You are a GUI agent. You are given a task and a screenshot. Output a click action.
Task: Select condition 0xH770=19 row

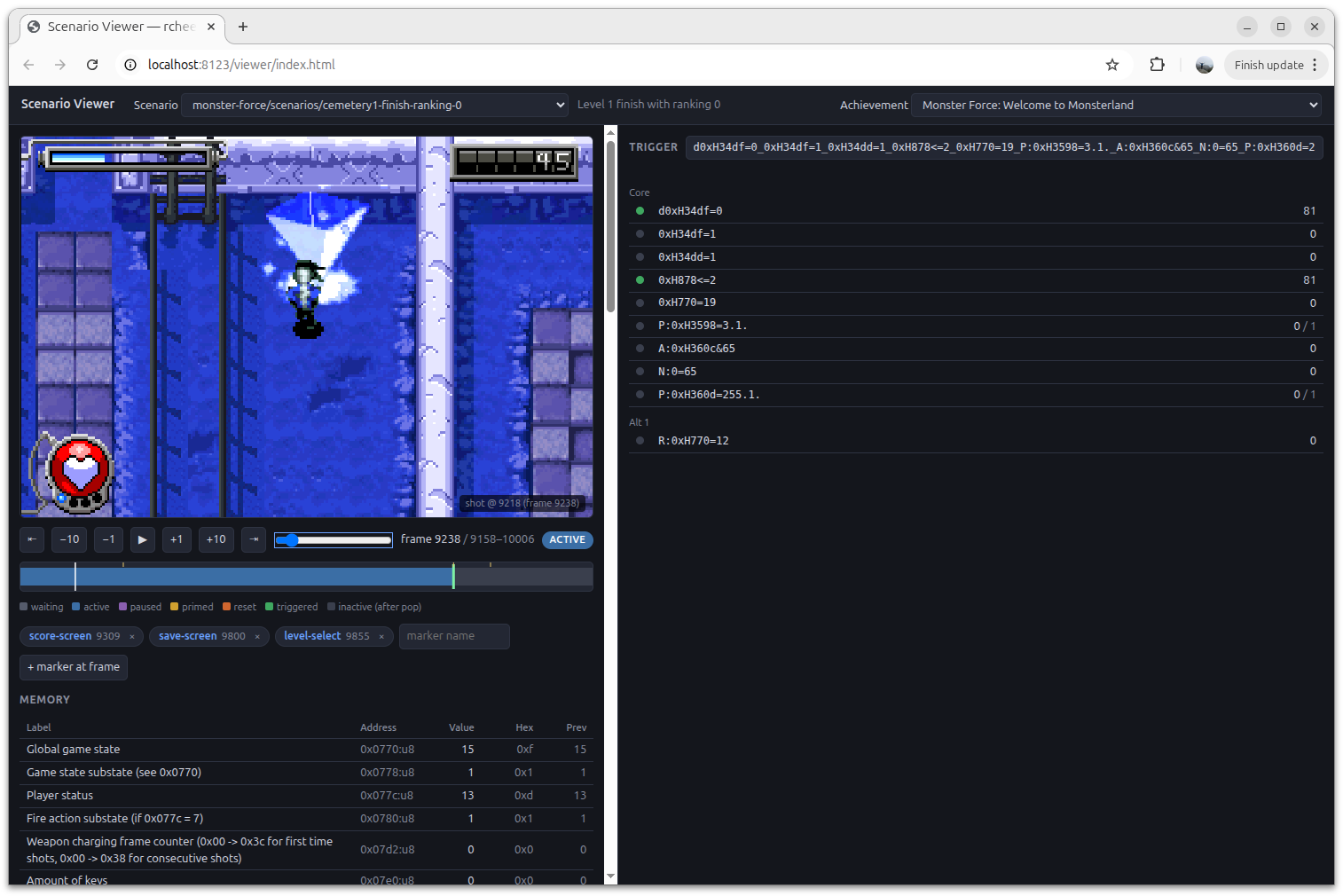[x=976, y=303]
